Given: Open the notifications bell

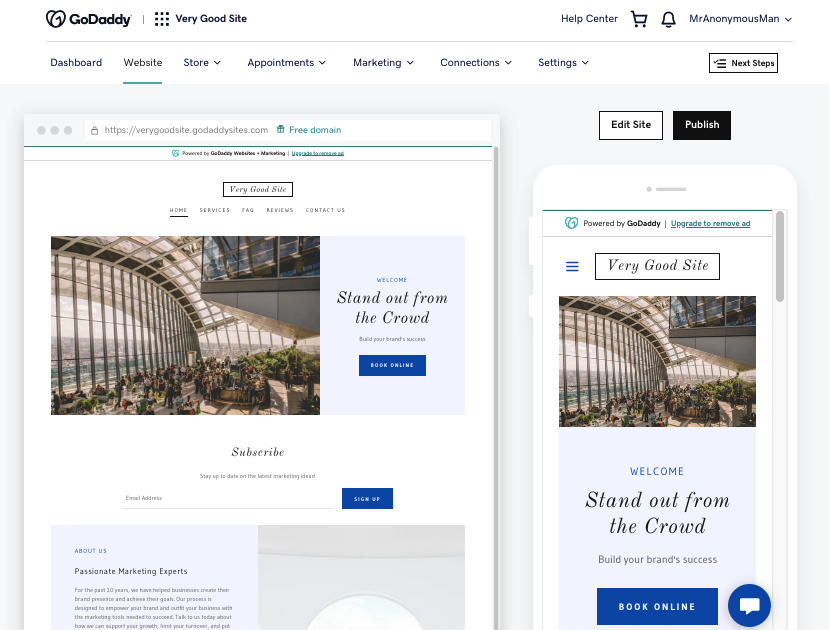Looking at the screenshot, I should (x=668, y=19).
